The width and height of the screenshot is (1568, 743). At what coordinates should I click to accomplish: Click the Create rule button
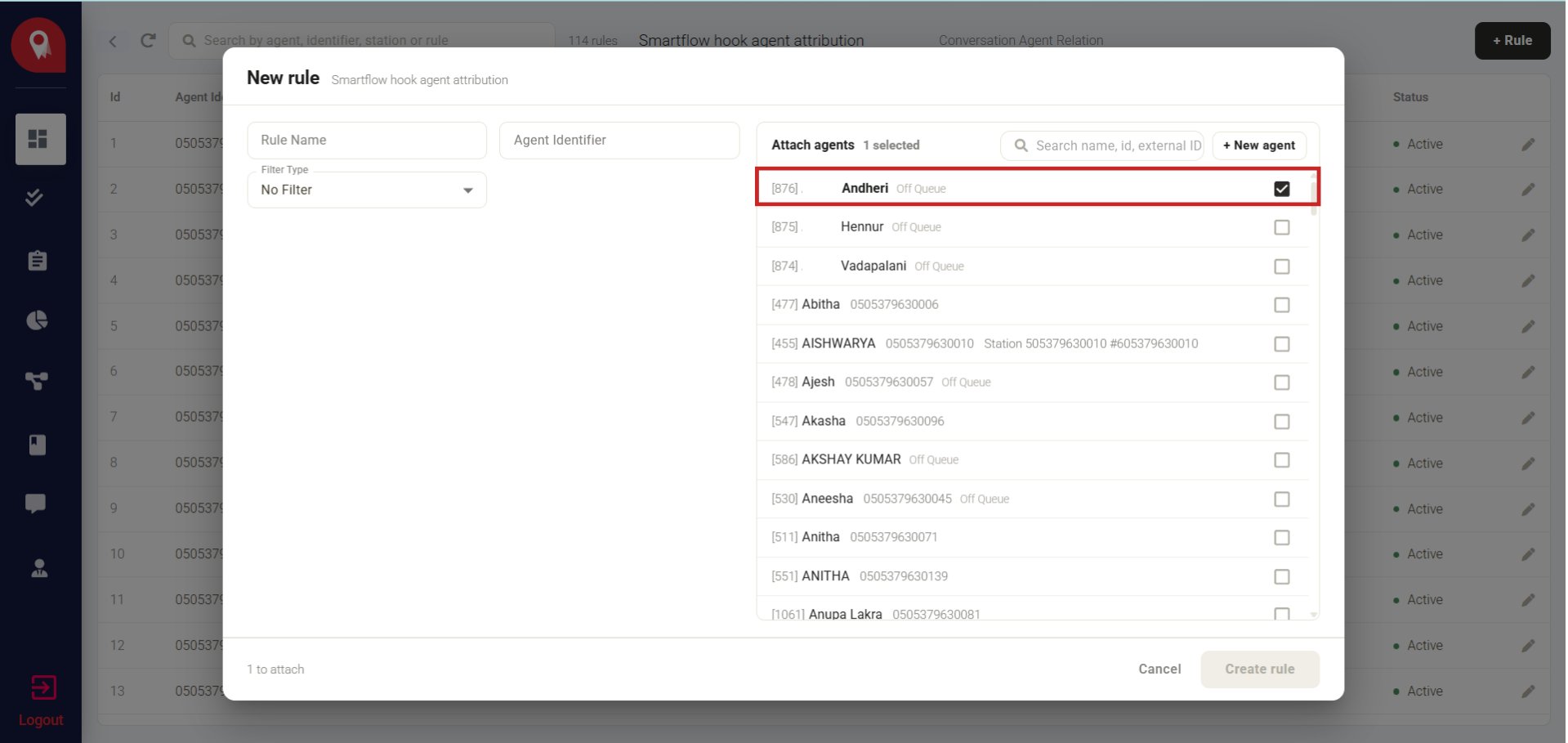pyautogui.click(x=1259, y=669)
